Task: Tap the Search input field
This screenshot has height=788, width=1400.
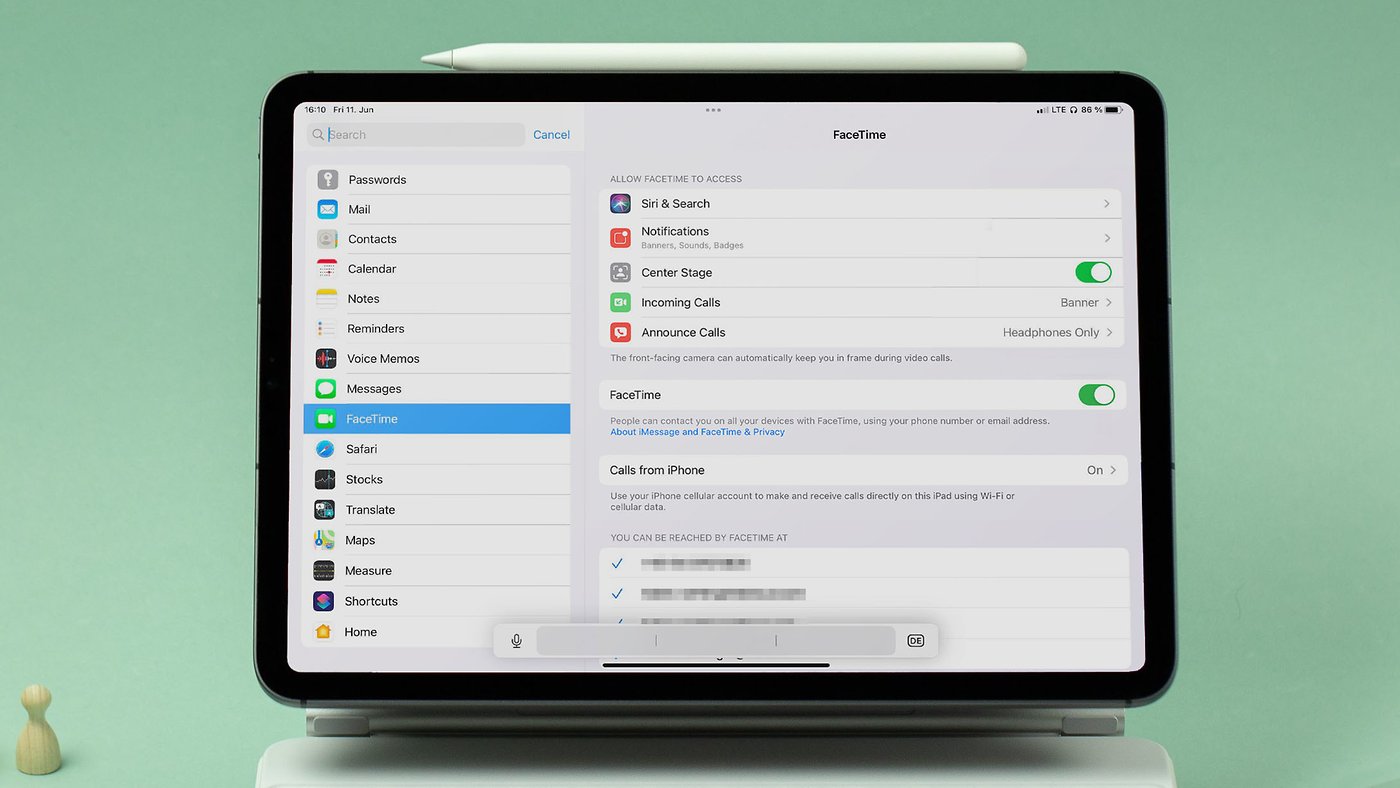Action: coord(416,135)
